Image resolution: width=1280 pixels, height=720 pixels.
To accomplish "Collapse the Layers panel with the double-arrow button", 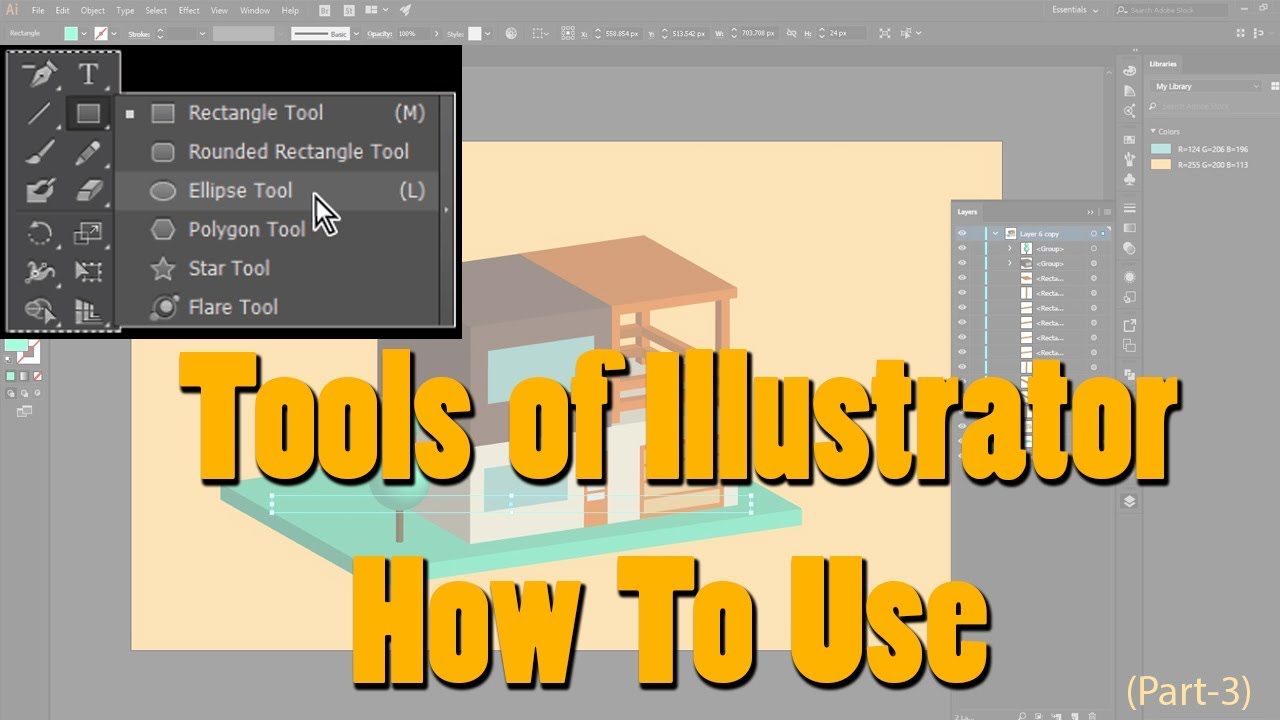I will pyautogui.click(x=1091, y=212).
